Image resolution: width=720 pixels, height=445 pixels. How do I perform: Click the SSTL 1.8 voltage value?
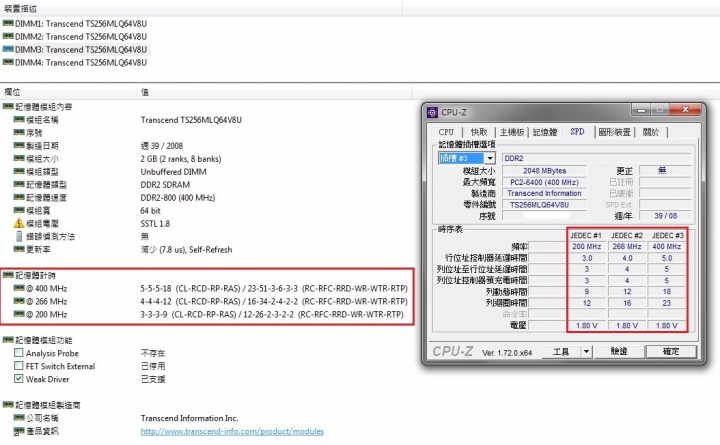pyautogui.click(x=155, y=224)
